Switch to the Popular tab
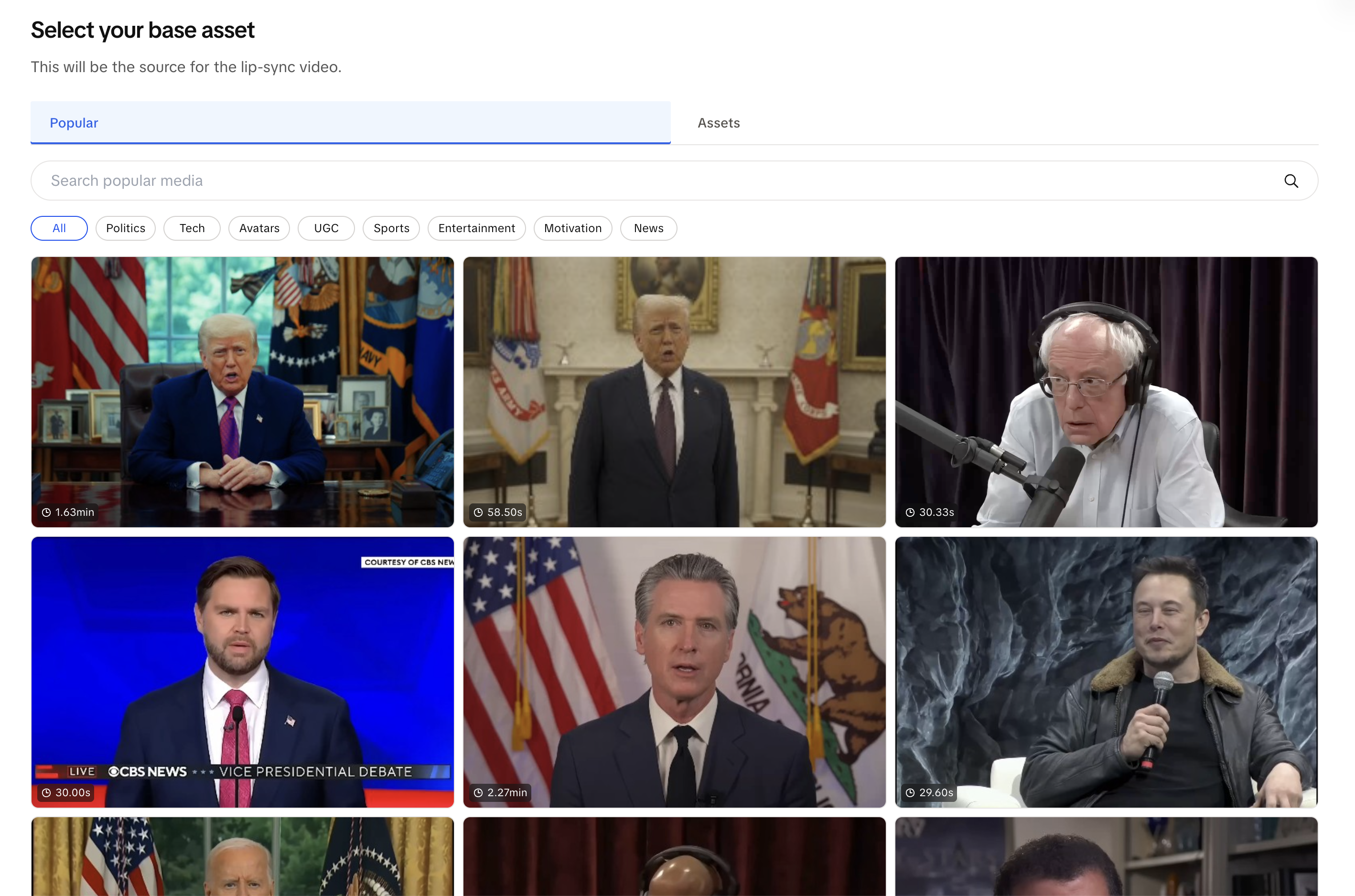The width and height of the screenshot is (1355, 896). click(350, 123)
